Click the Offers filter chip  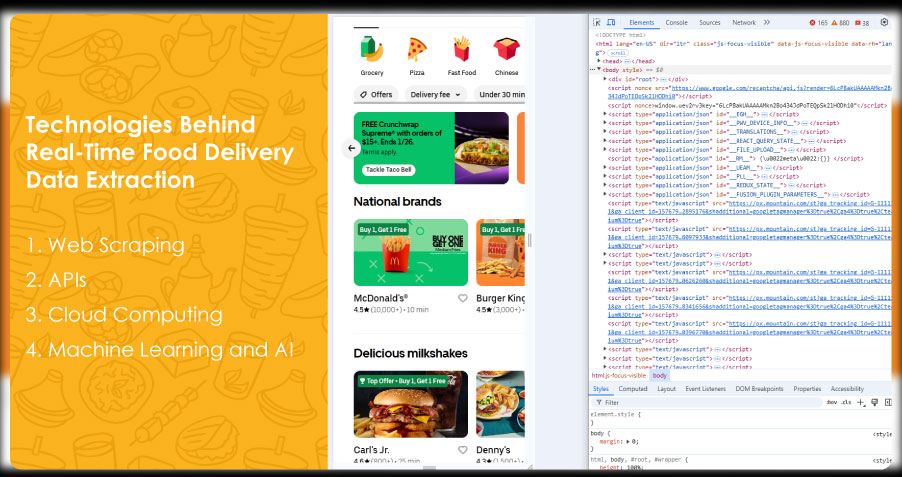coord(376,94)
